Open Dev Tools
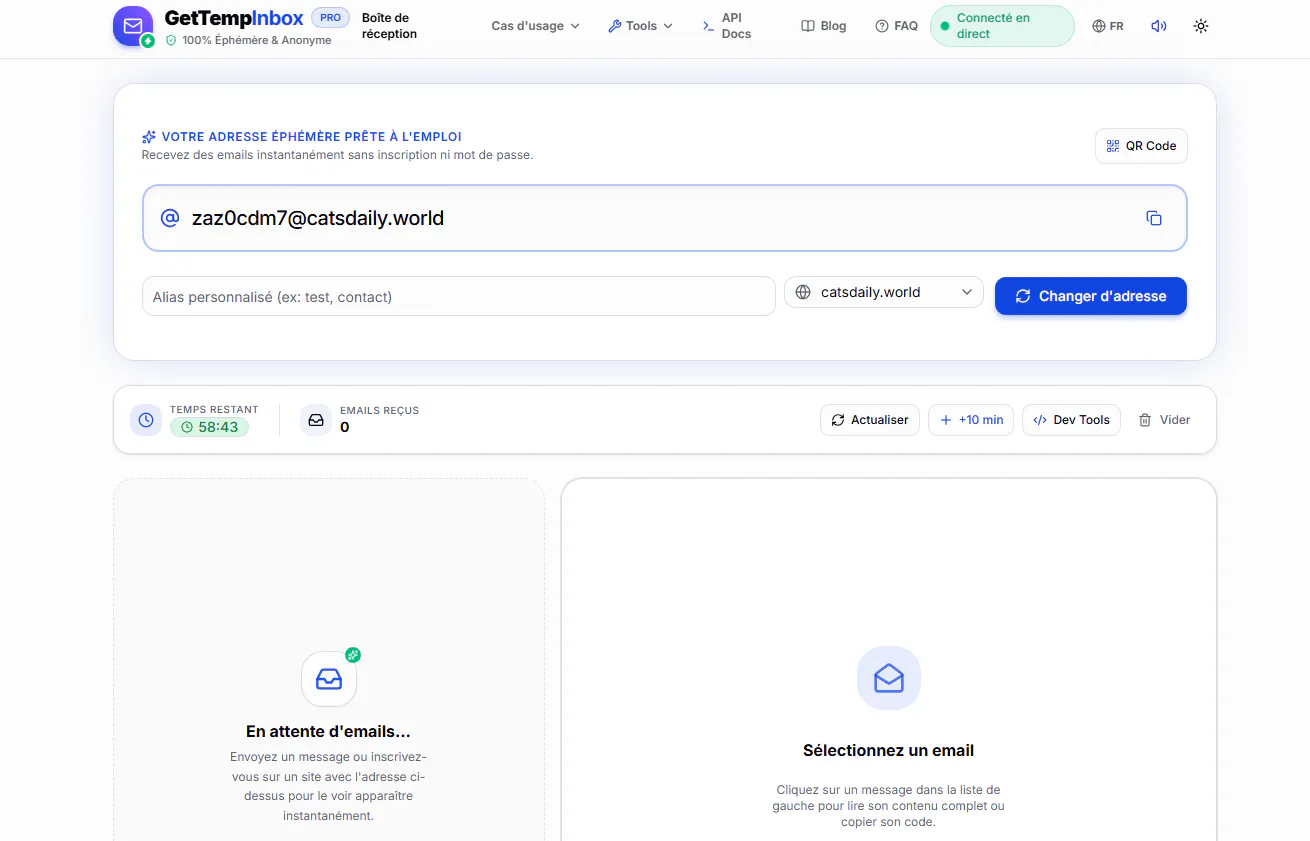 pos(1071,420)
